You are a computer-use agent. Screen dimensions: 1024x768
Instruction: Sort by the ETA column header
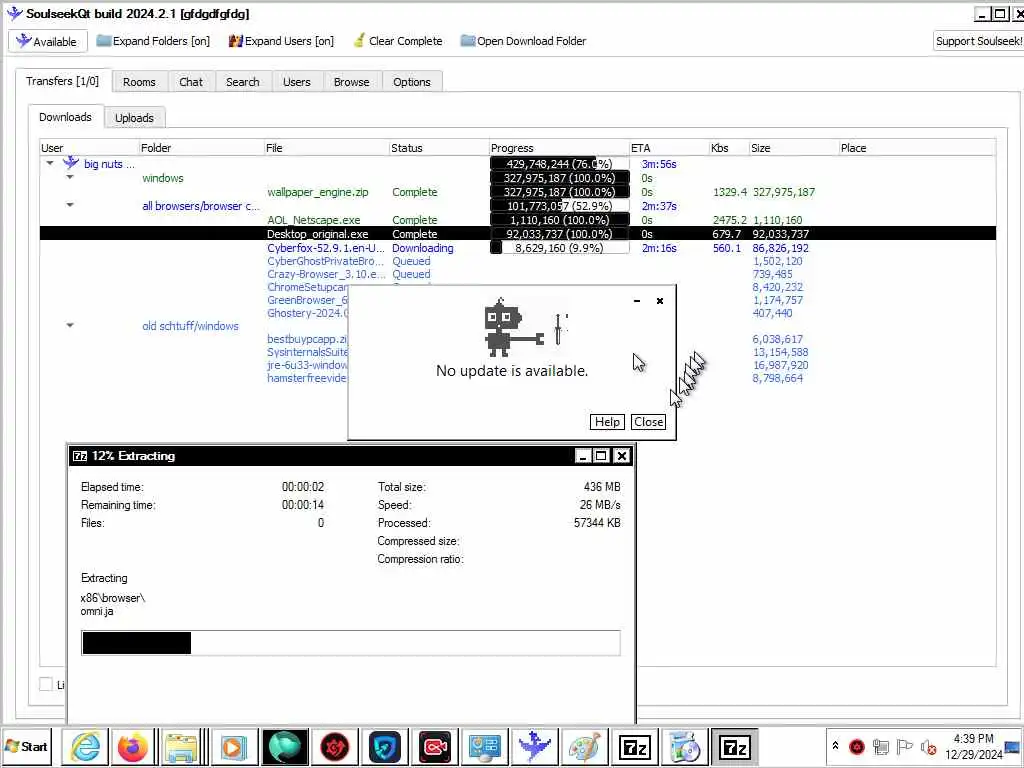click(x=669, y=148)
